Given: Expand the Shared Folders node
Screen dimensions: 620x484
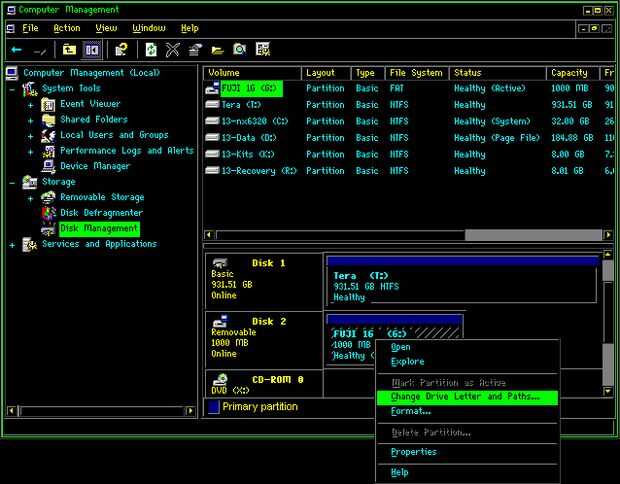Looking at the screenshot, I should [31, 120].
